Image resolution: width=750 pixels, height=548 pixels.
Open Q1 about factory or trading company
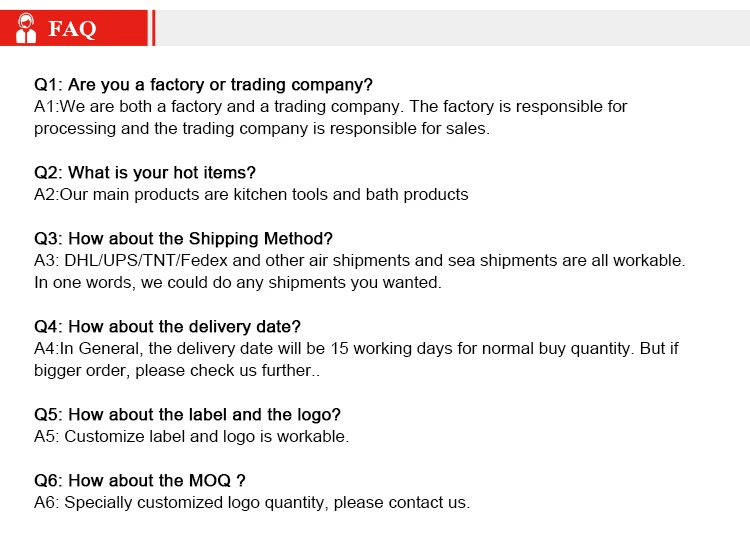(x=203, y=84)
